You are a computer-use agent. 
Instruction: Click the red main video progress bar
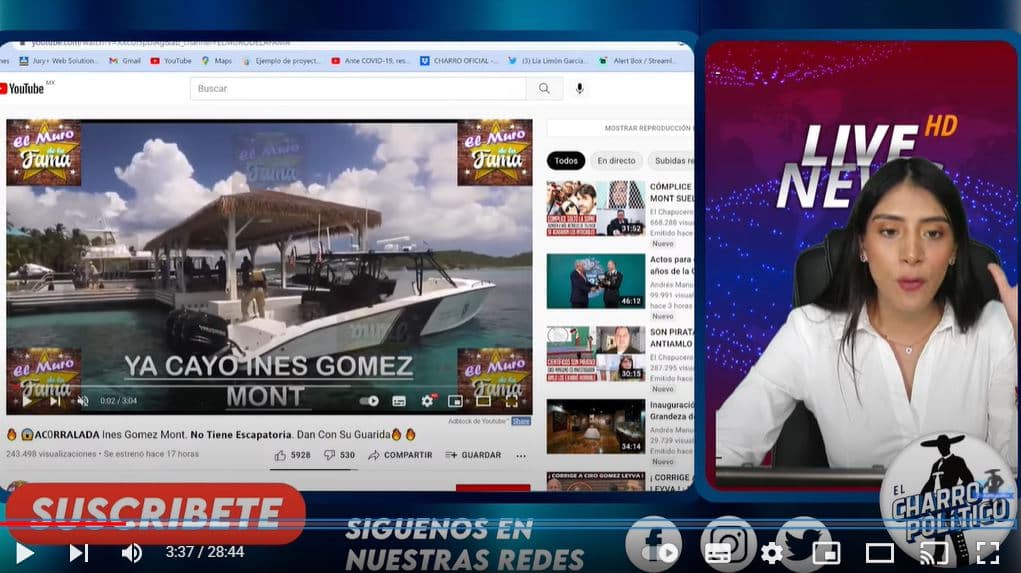click(x=65, y=524)
